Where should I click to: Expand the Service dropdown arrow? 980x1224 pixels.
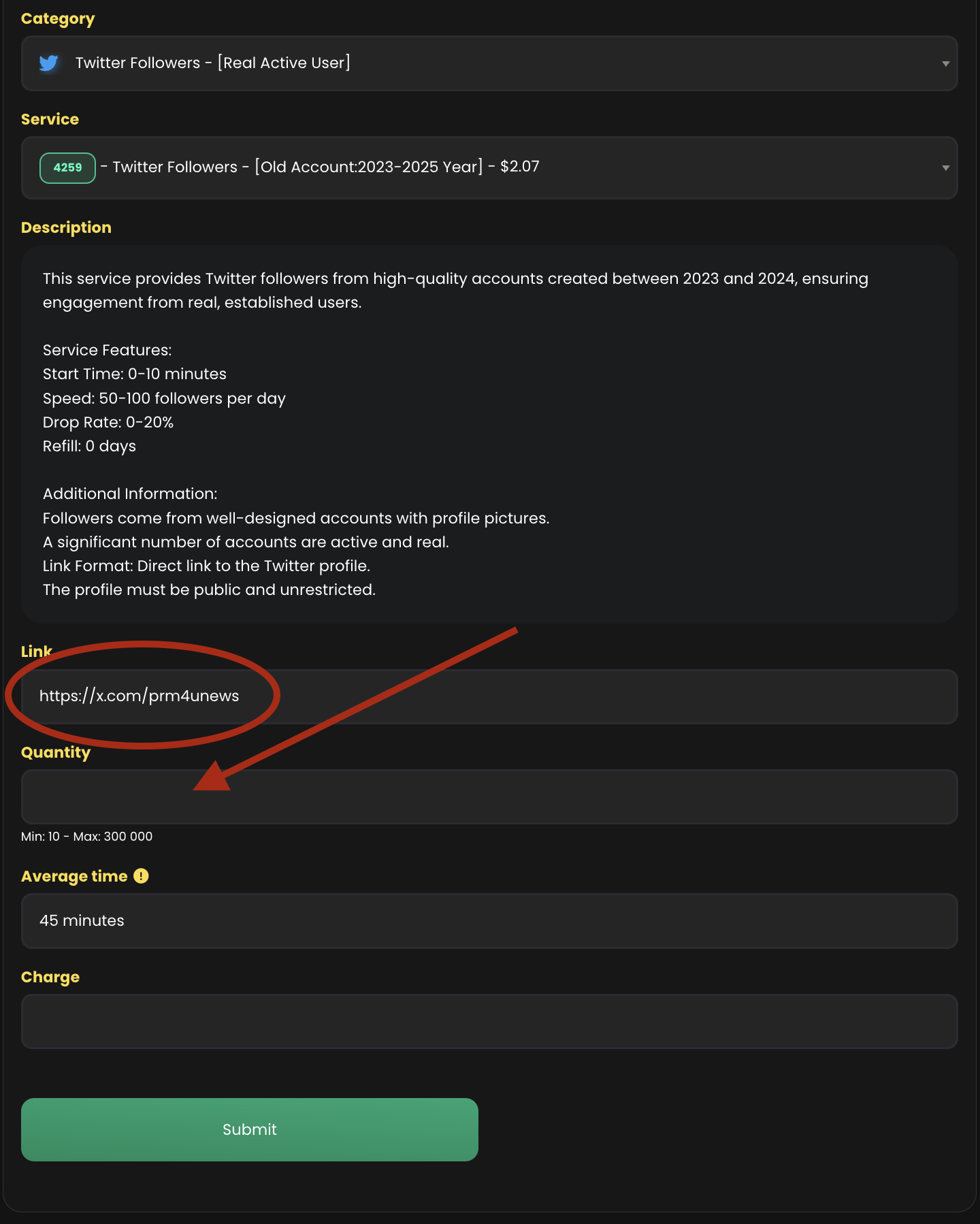(945, 167)
